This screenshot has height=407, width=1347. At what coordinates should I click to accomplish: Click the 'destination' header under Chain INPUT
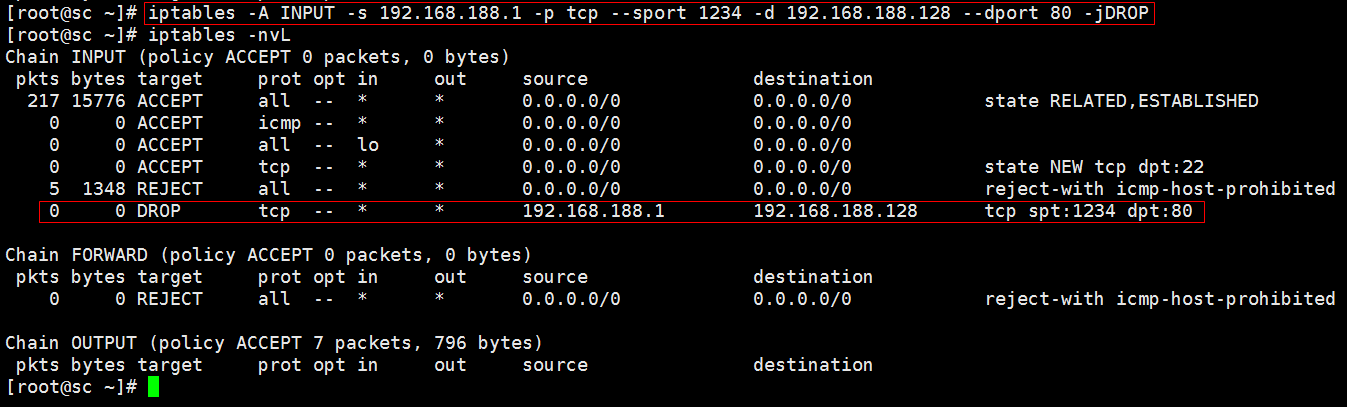[813, 79]
